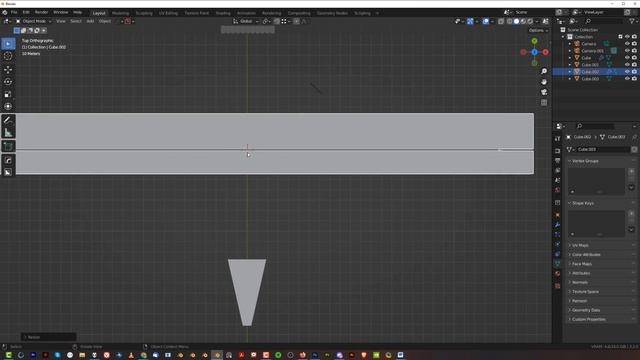Screen dimensions: 640x360
Task: Toggle eye visibility of Cube.001
Action: coord(627,64)
